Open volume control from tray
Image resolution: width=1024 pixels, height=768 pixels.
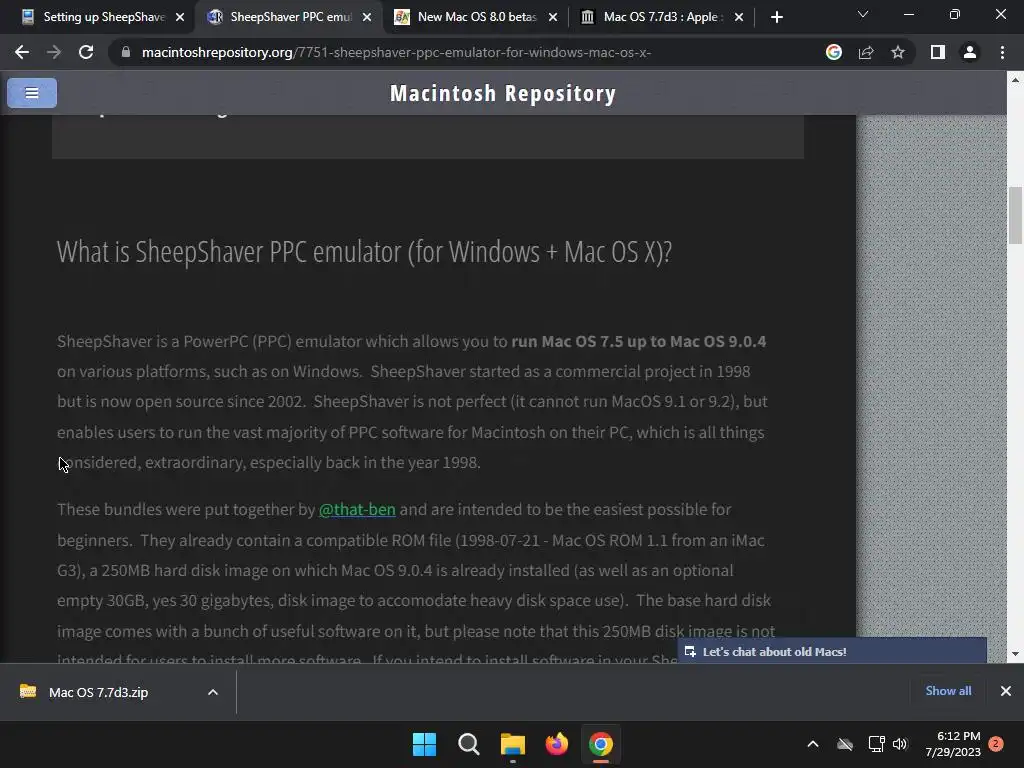pyautogui.click(x=900, y=744)
